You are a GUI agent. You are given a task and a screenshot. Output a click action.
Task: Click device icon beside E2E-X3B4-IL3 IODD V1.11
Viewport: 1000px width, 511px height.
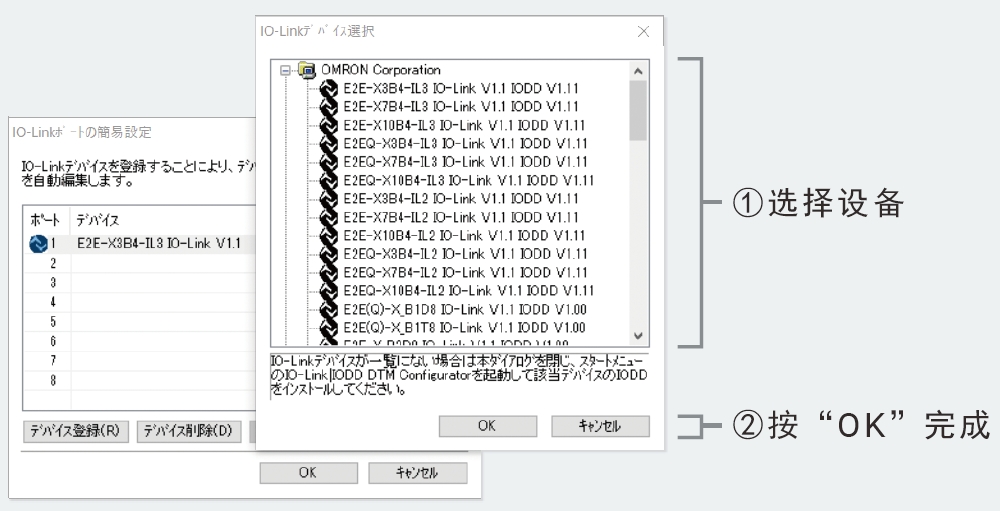328,88
